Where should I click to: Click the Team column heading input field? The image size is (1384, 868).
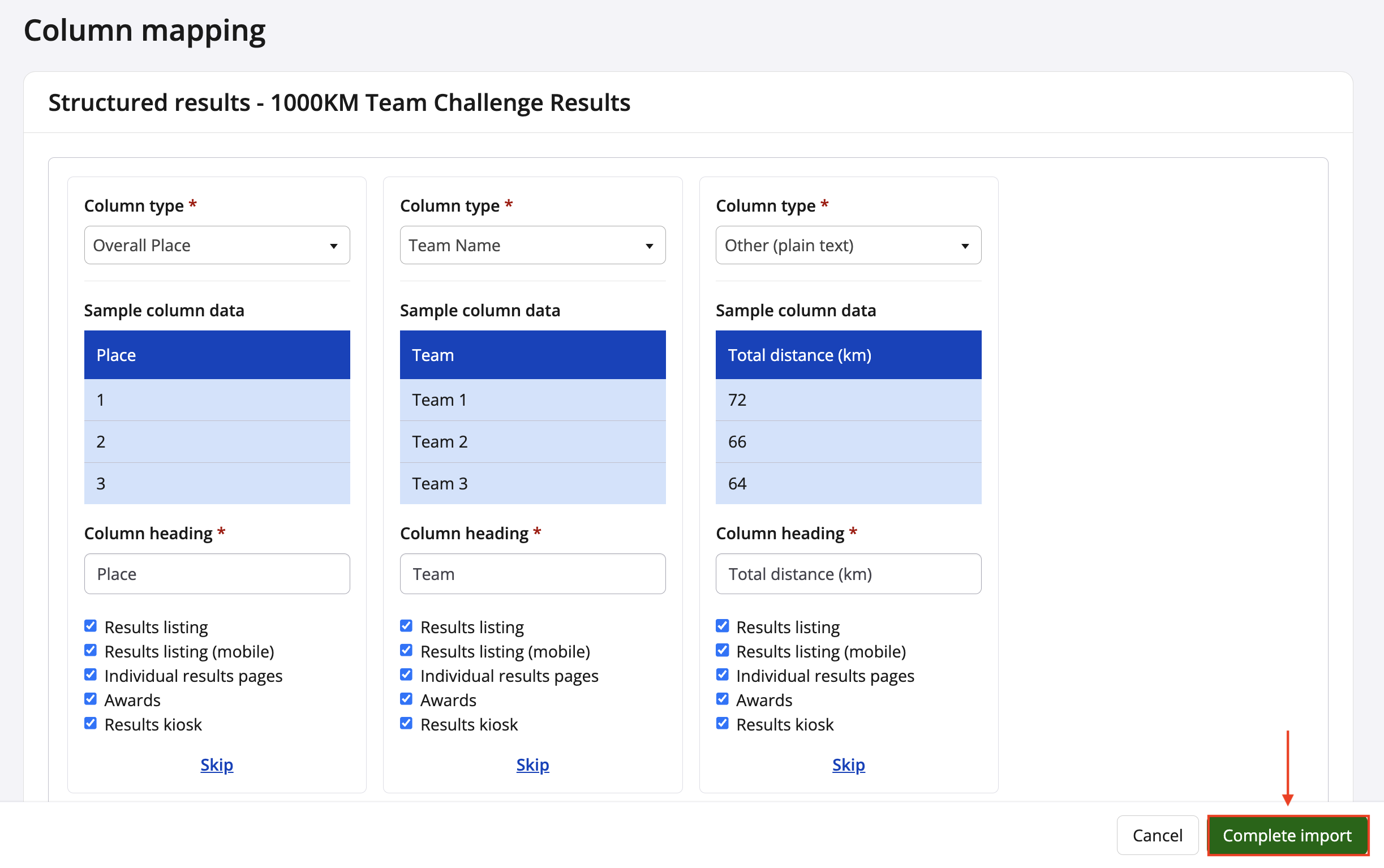point(532,574)
